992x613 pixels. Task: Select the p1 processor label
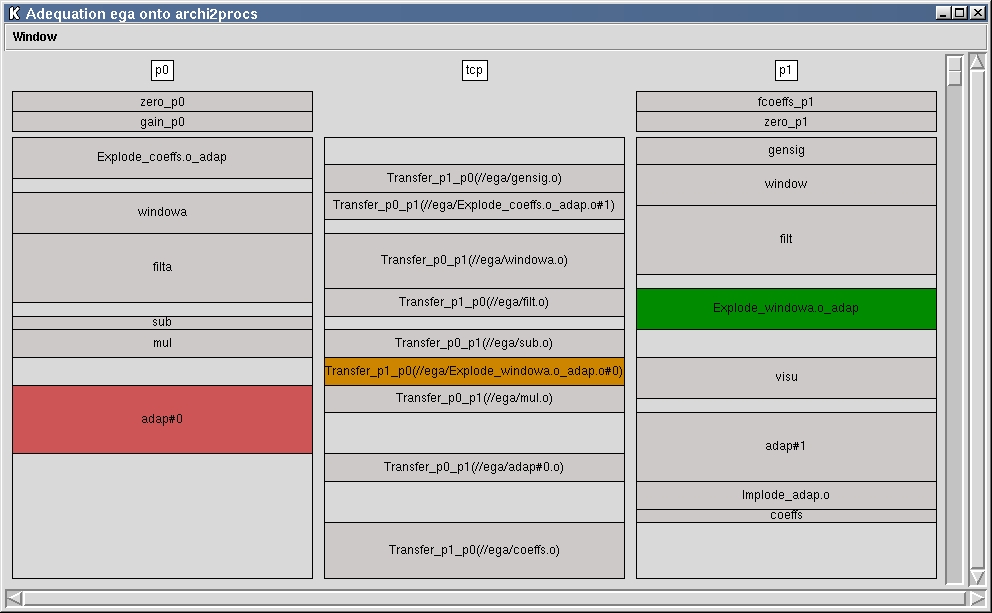(786, 70)
